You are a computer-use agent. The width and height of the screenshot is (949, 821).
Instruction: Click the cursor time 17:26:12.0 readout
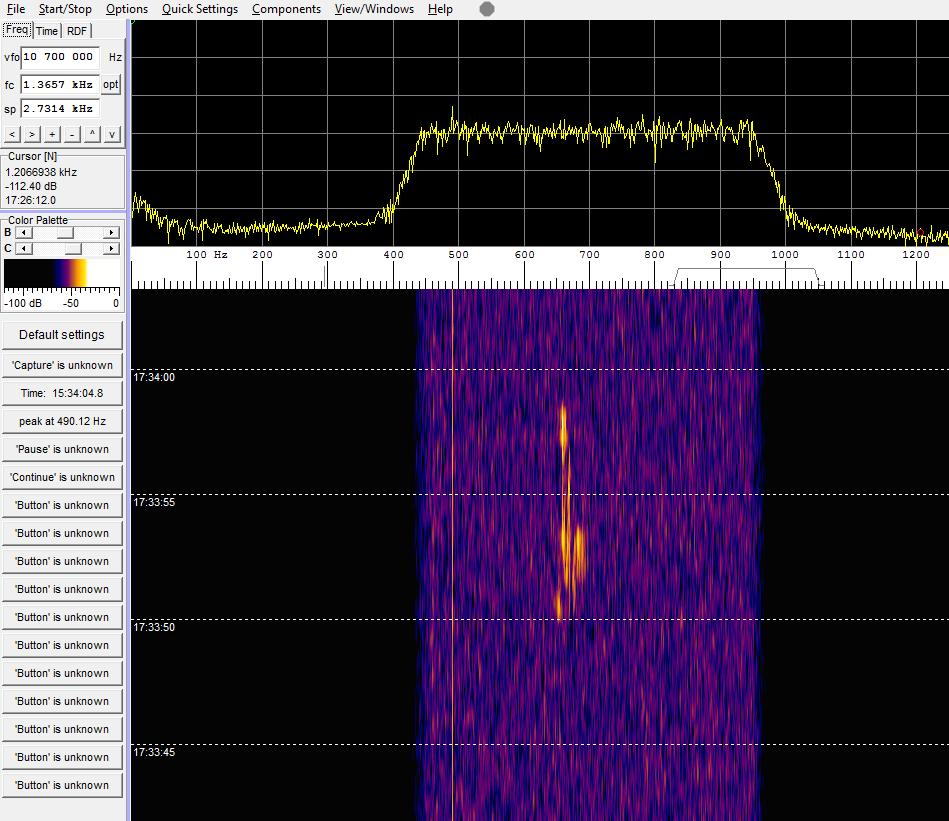point(30,200)
